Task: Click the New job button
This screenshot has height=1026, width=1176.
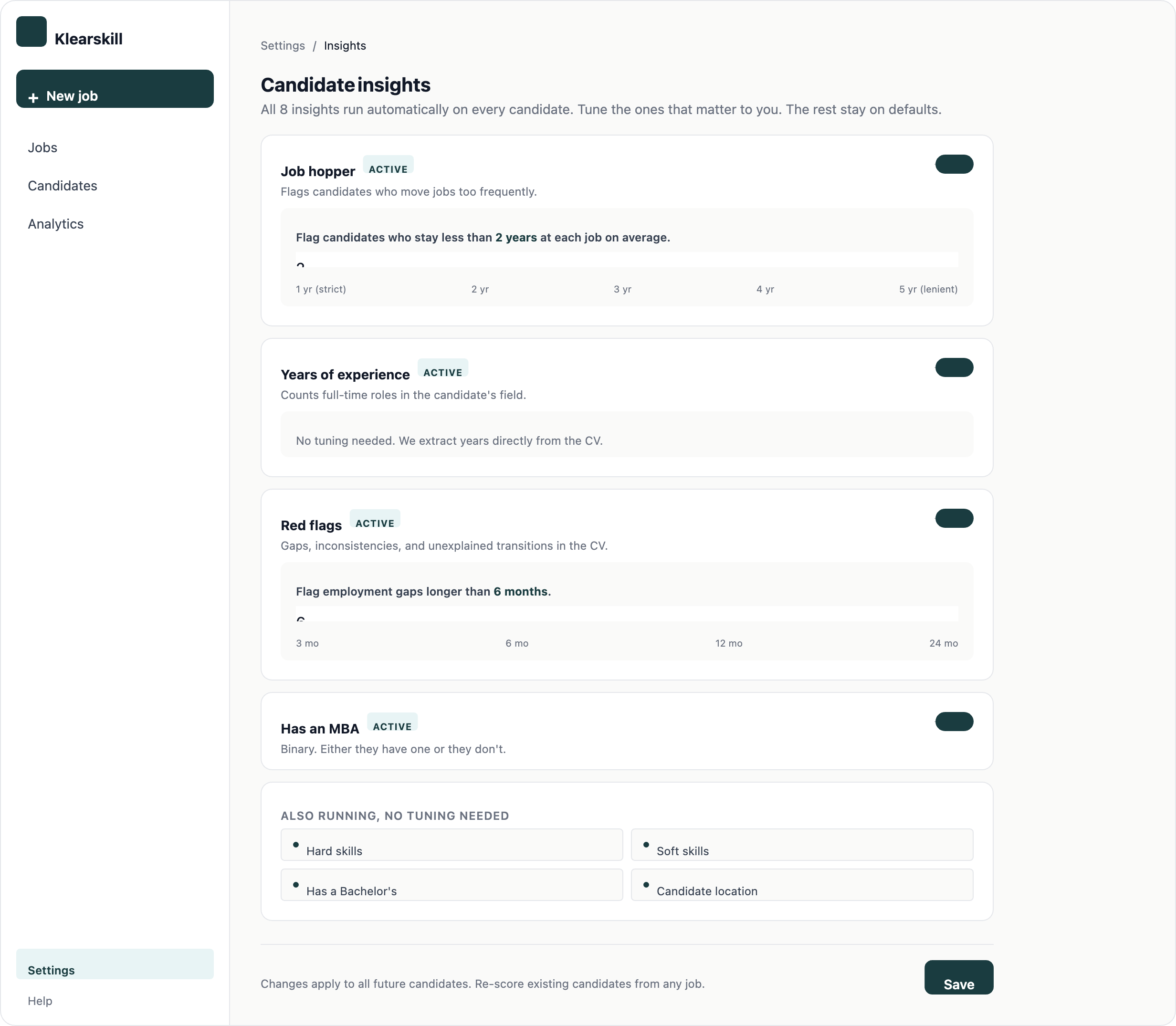Action: coord(115,89)
